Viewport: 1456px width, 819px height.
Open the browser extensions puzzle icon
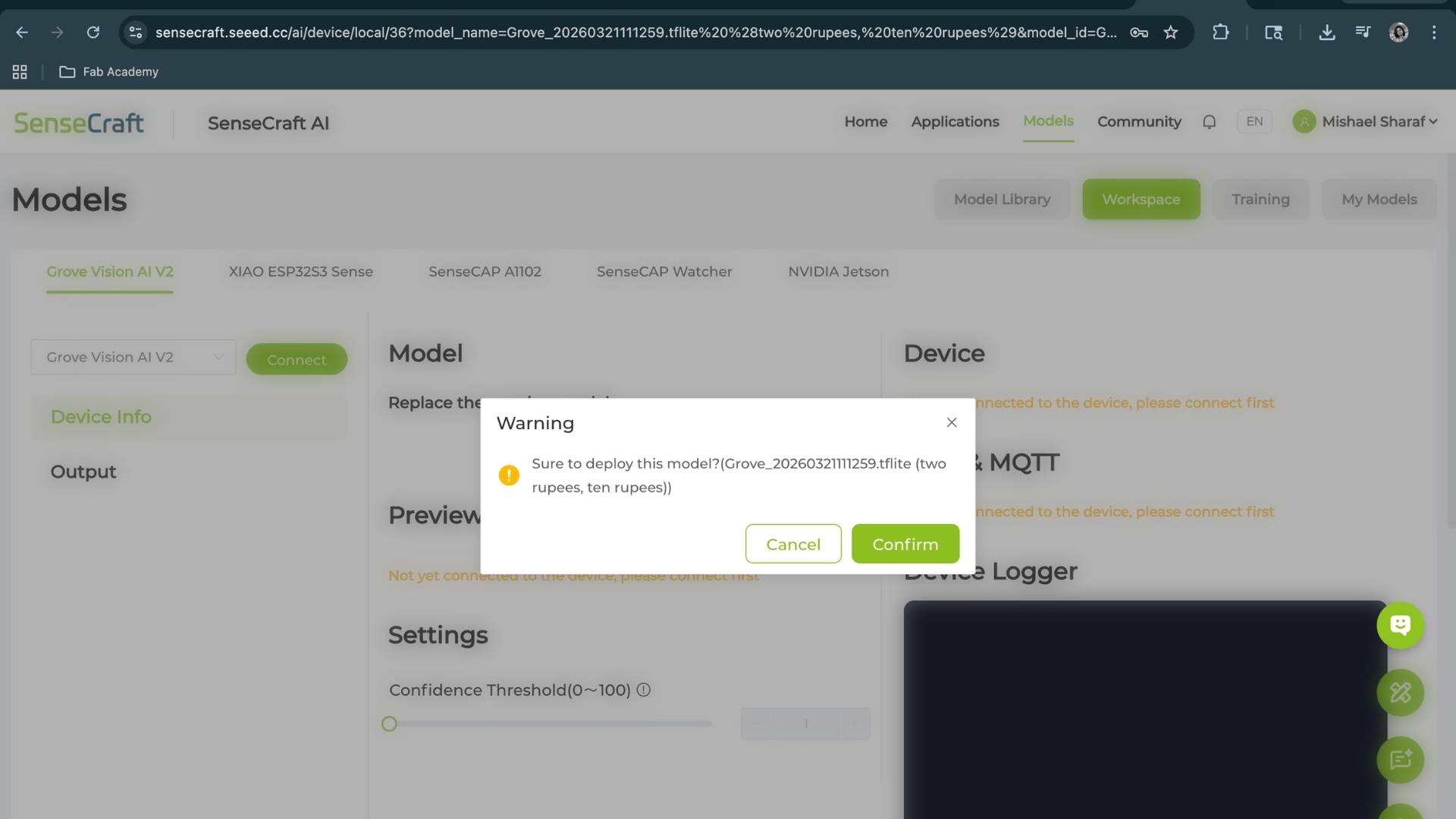(x=1220, y=33)
